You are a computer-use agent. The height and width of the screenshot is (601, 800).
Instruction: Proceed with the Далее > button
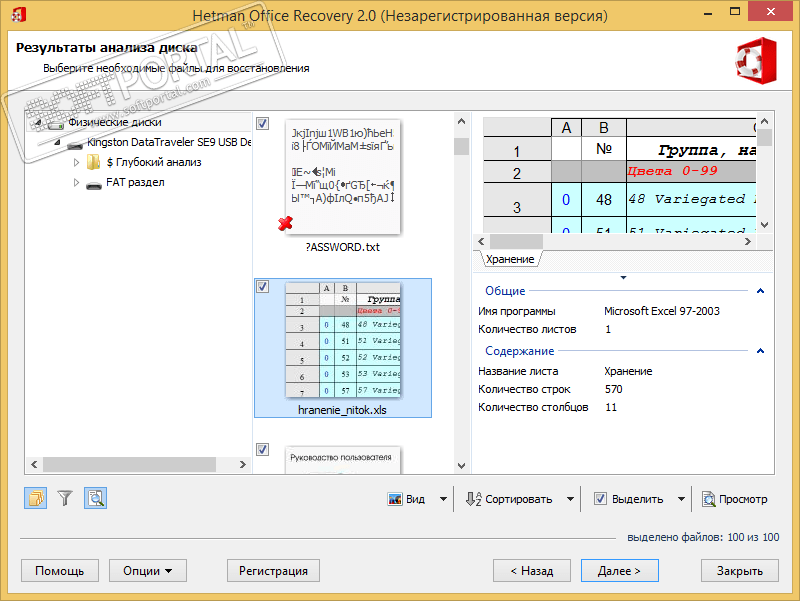pos(619,570)
